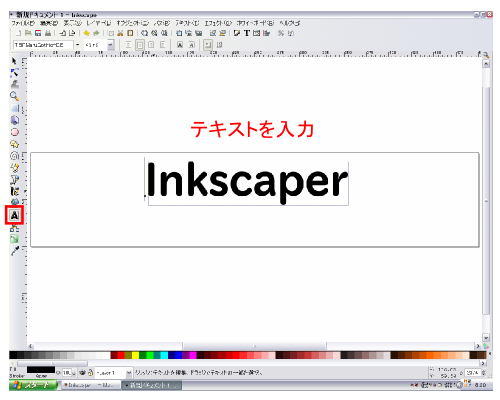
Task: Click the Windows Start button
Action: pyautogui.click(x=33, y=385)
